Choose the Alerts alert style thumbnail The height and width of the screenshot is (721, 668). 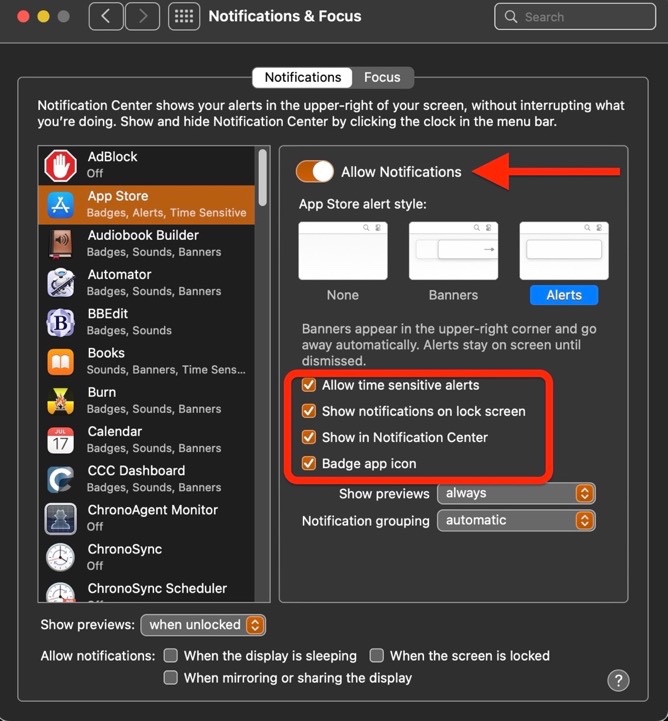tap(564, 251)
